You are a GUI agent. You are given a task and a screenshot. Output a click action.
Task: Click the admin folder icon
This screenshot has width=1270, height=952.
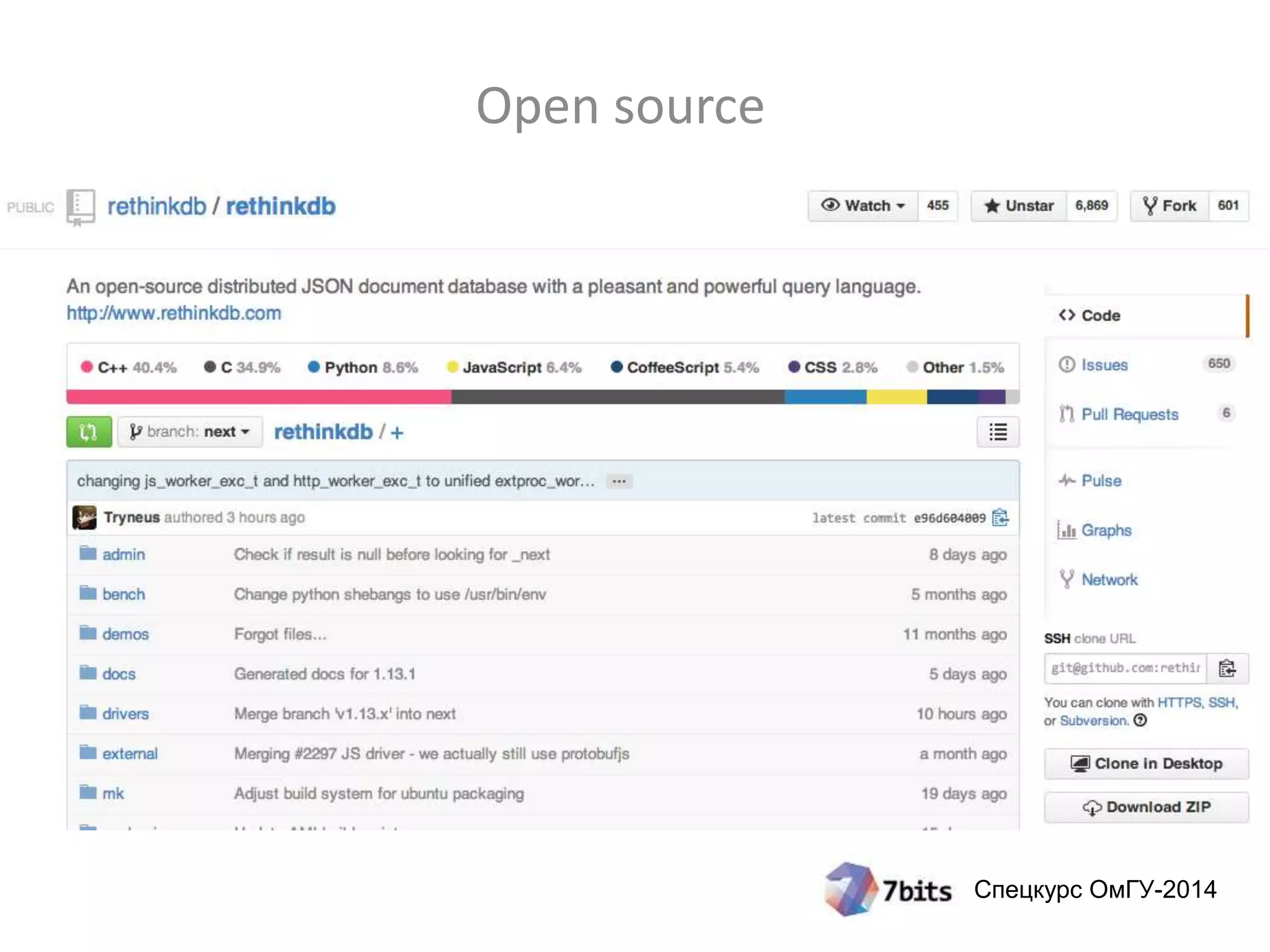tap(88, 553)
